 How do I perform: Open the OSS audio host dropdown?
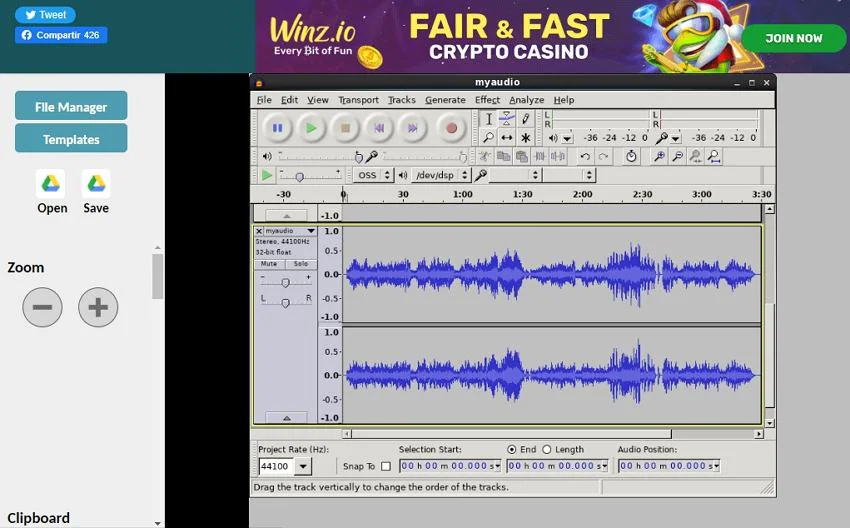[373, 175]
